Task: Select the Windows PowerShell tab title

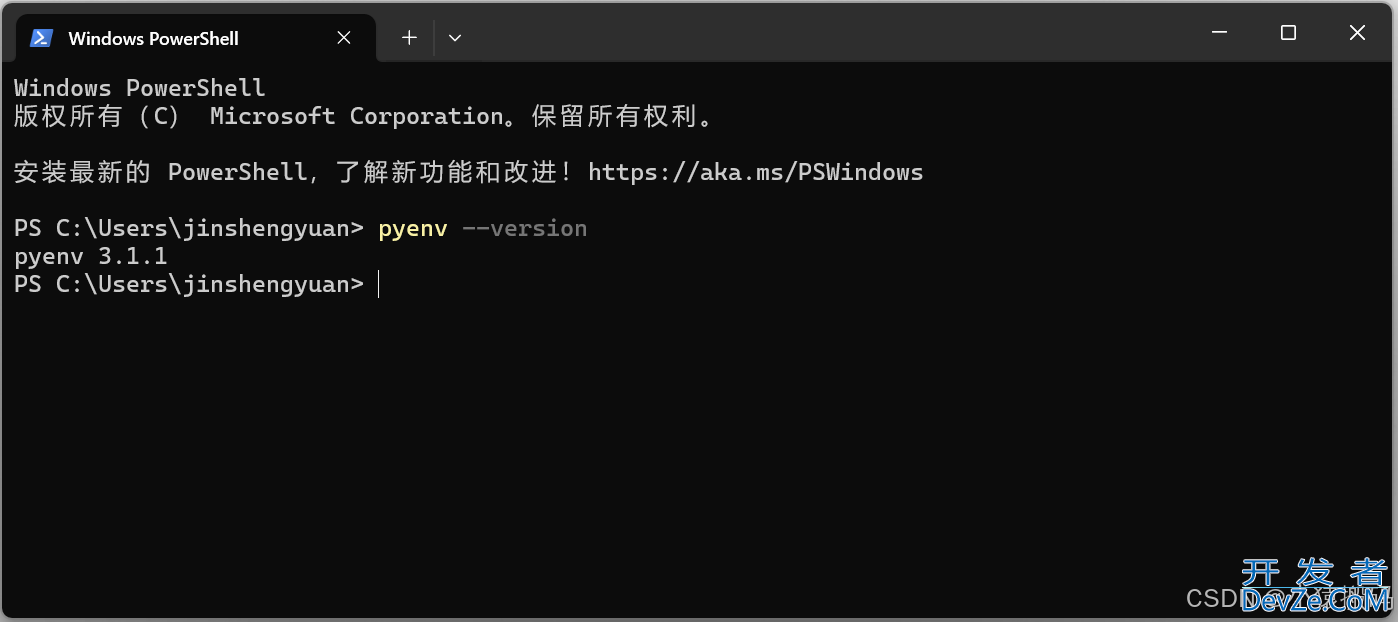Action: click(x=153, y=39)
